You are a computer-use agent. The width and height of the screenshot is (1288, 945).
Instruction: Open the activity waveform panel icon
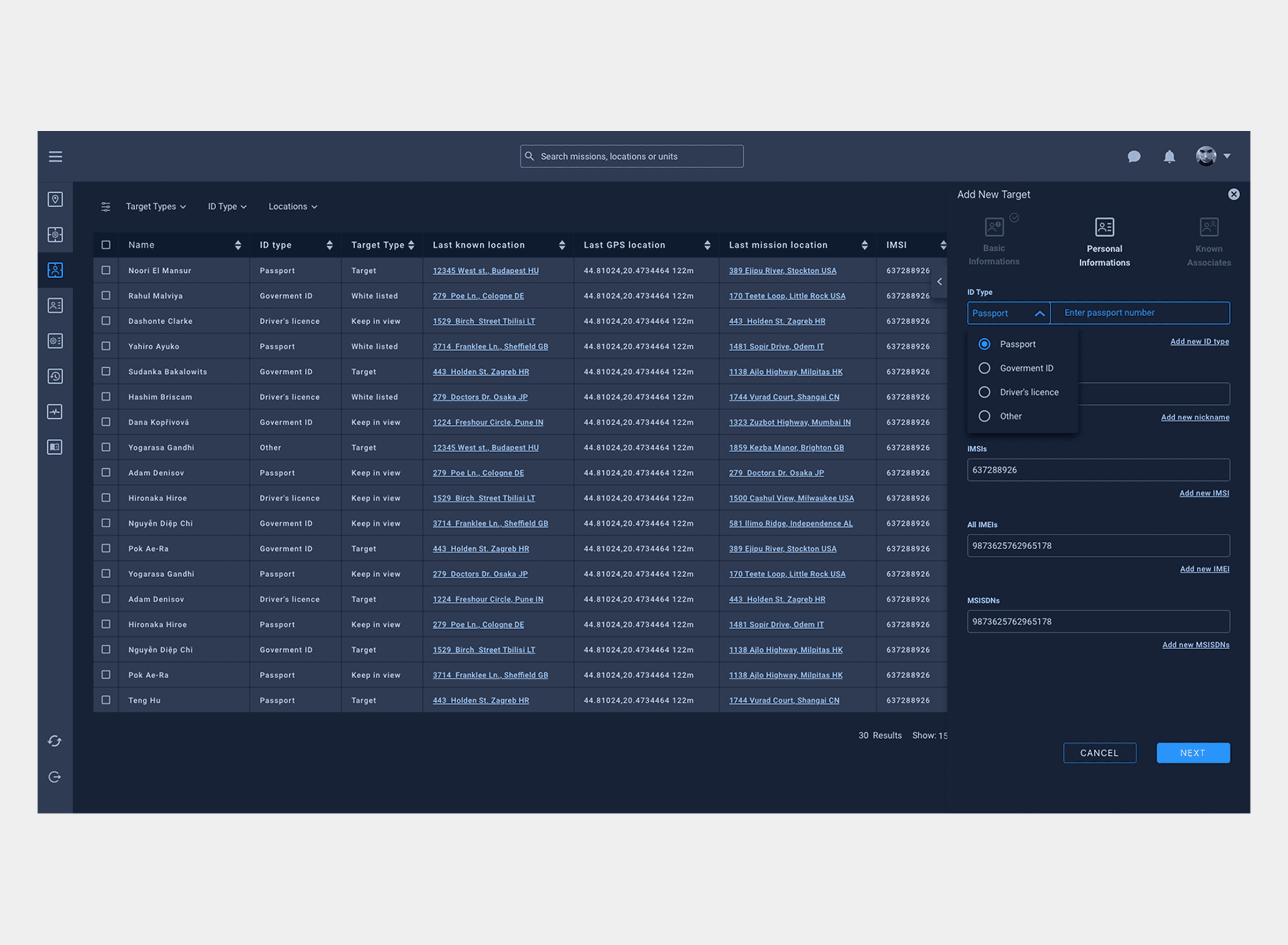pos(55,411)
